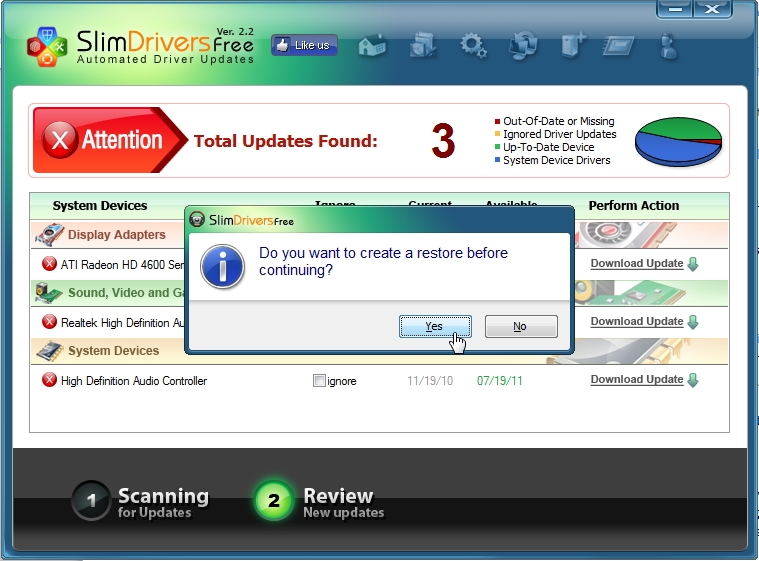This screenshot has height=561, width=759.
Task: Click the System Devices chip icon
Action: point(49,351)
